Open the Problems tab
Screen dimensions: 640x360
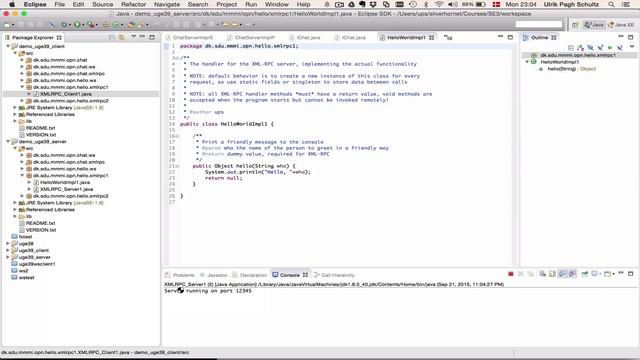[x=179, y=275]
